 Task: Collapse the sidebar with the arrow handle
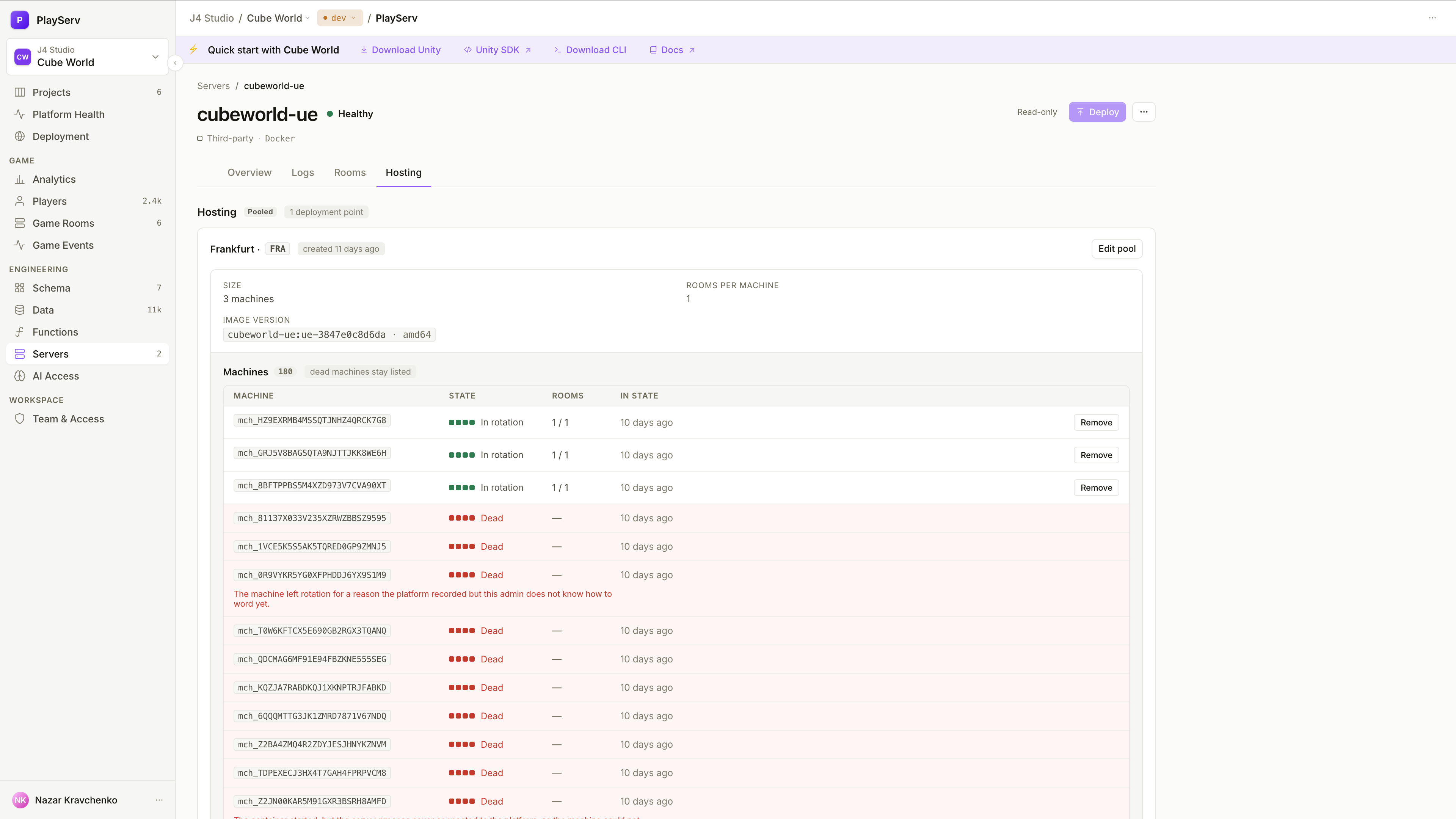[x=175, y=63]
